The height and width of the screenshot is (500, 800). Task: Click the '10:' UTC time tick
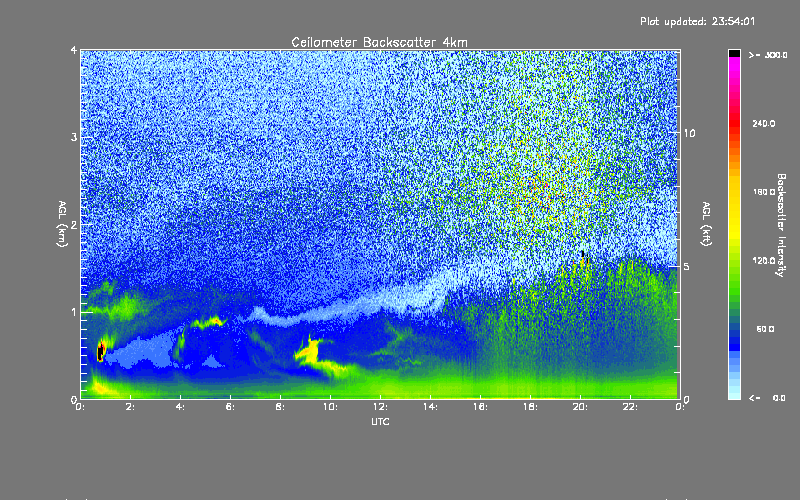point(330,407)
